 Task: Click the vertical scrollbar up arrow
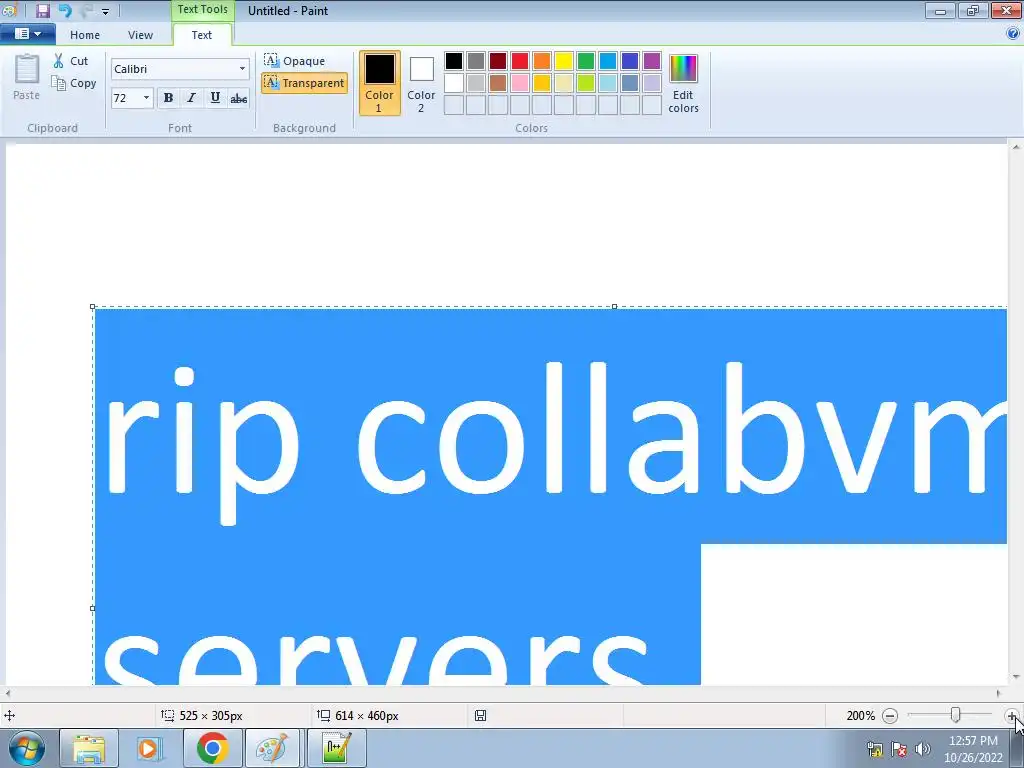click(x=1016, y=147)
